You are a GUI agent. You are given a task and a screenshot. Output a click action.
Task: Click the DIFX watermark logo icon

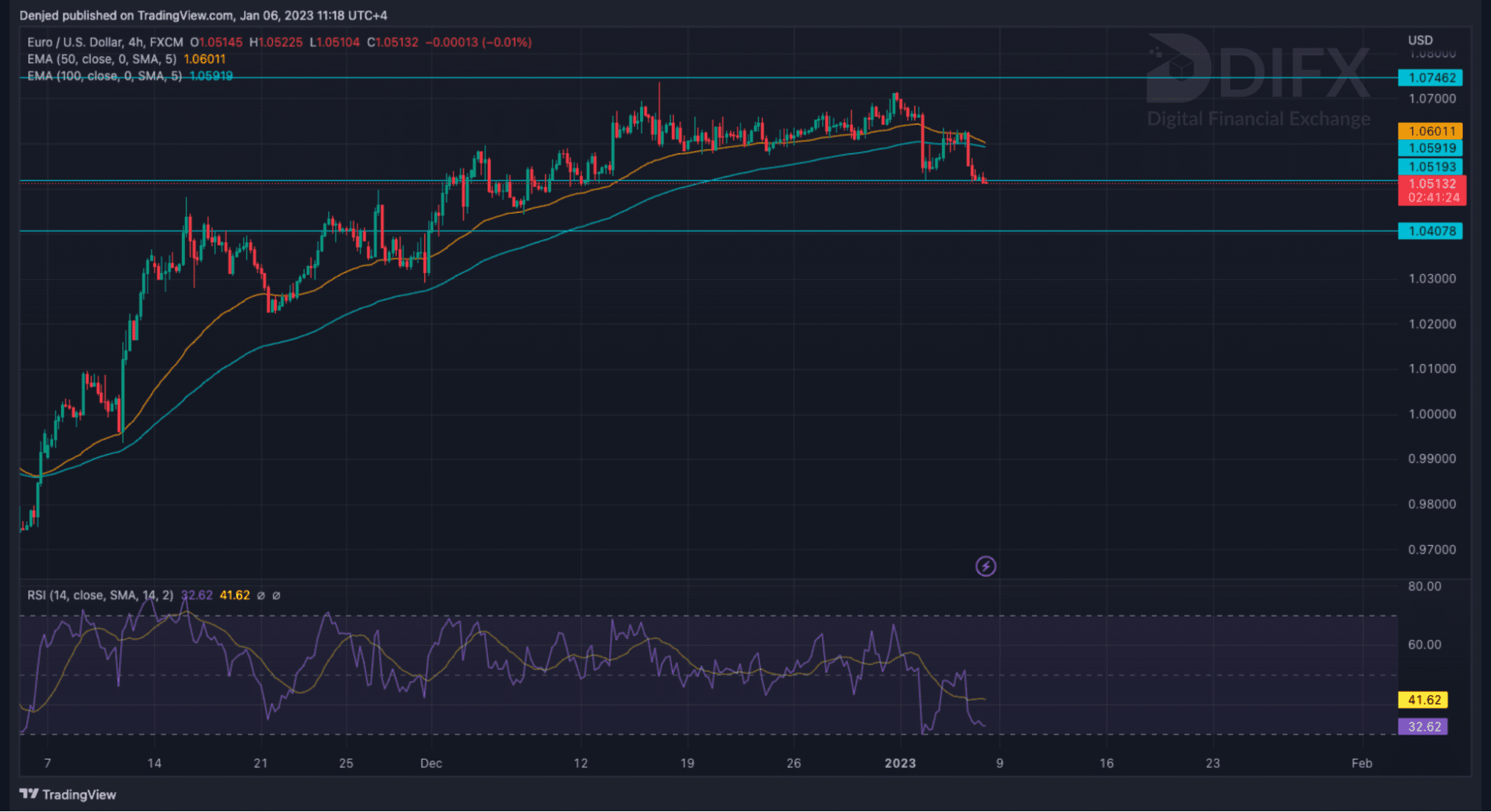pyautogui.click(x=1178, y=68)
